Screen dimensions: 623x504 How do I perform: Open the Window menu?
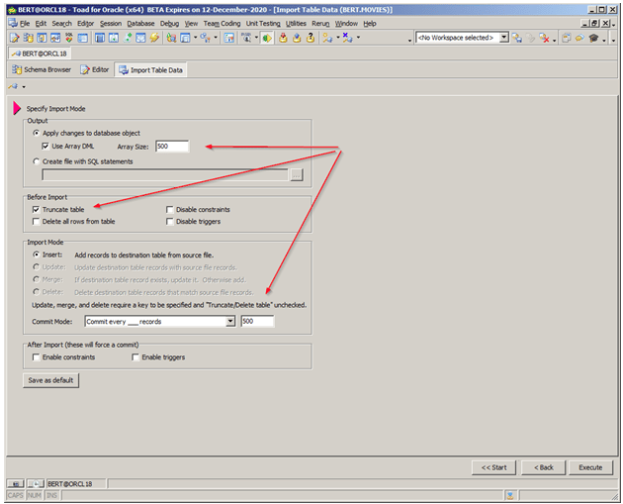346,23
